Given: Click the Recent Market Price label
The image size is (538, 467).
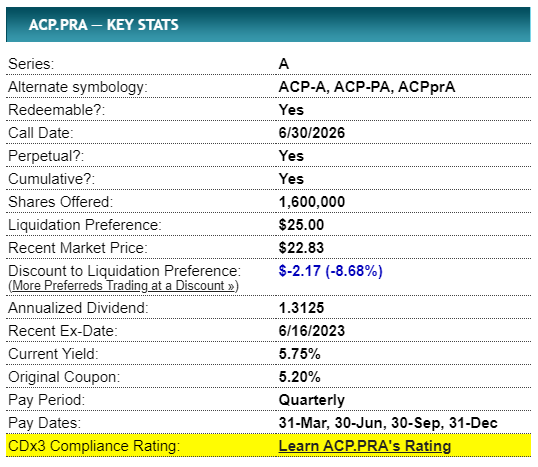Looking at the screenshot, I should pos(78,248).
